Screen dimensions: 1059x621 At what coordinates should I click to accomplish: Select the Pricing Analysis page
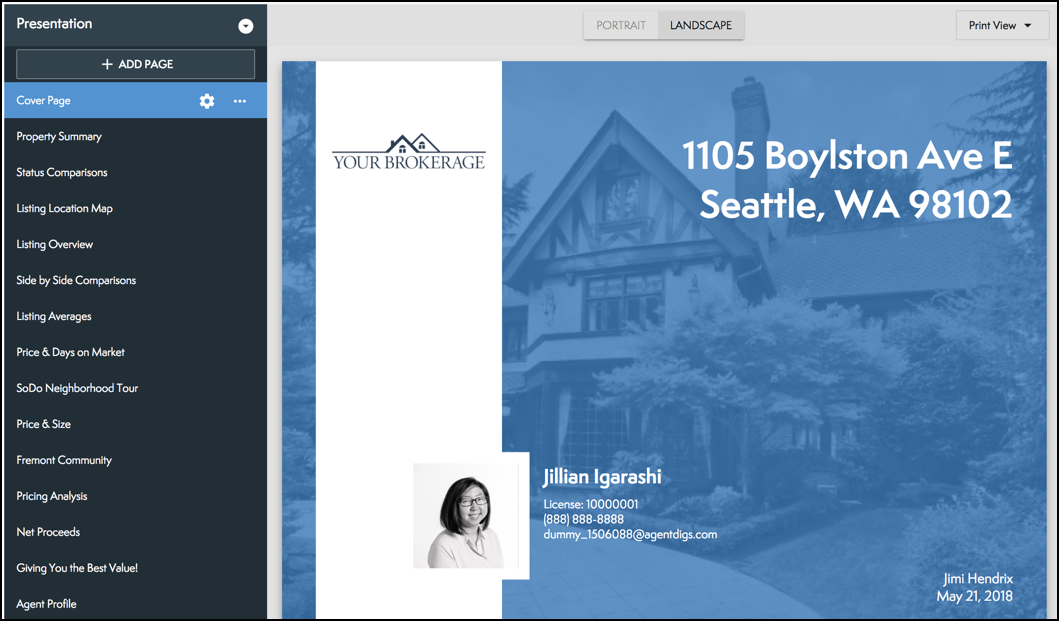(52, 497)
